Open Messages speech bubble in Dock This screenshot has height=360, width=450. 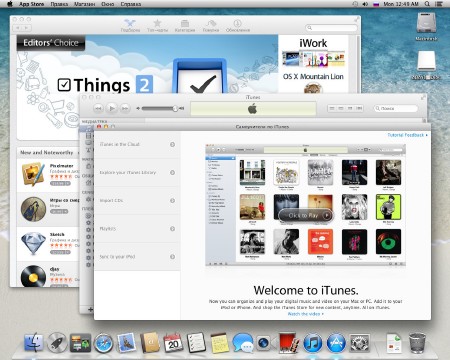pyautogui.click(x=243, y=343)
